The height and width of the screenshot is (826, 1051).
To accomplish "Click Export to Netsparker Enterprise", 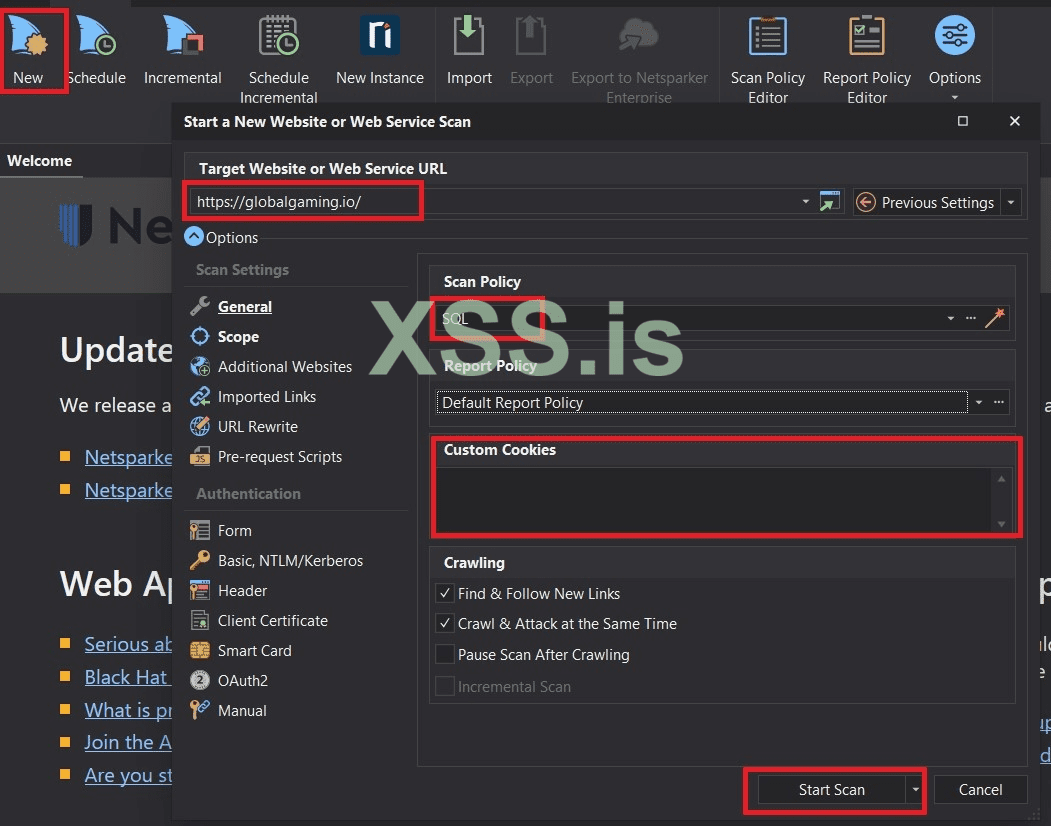I will click(x=639, y=59).
